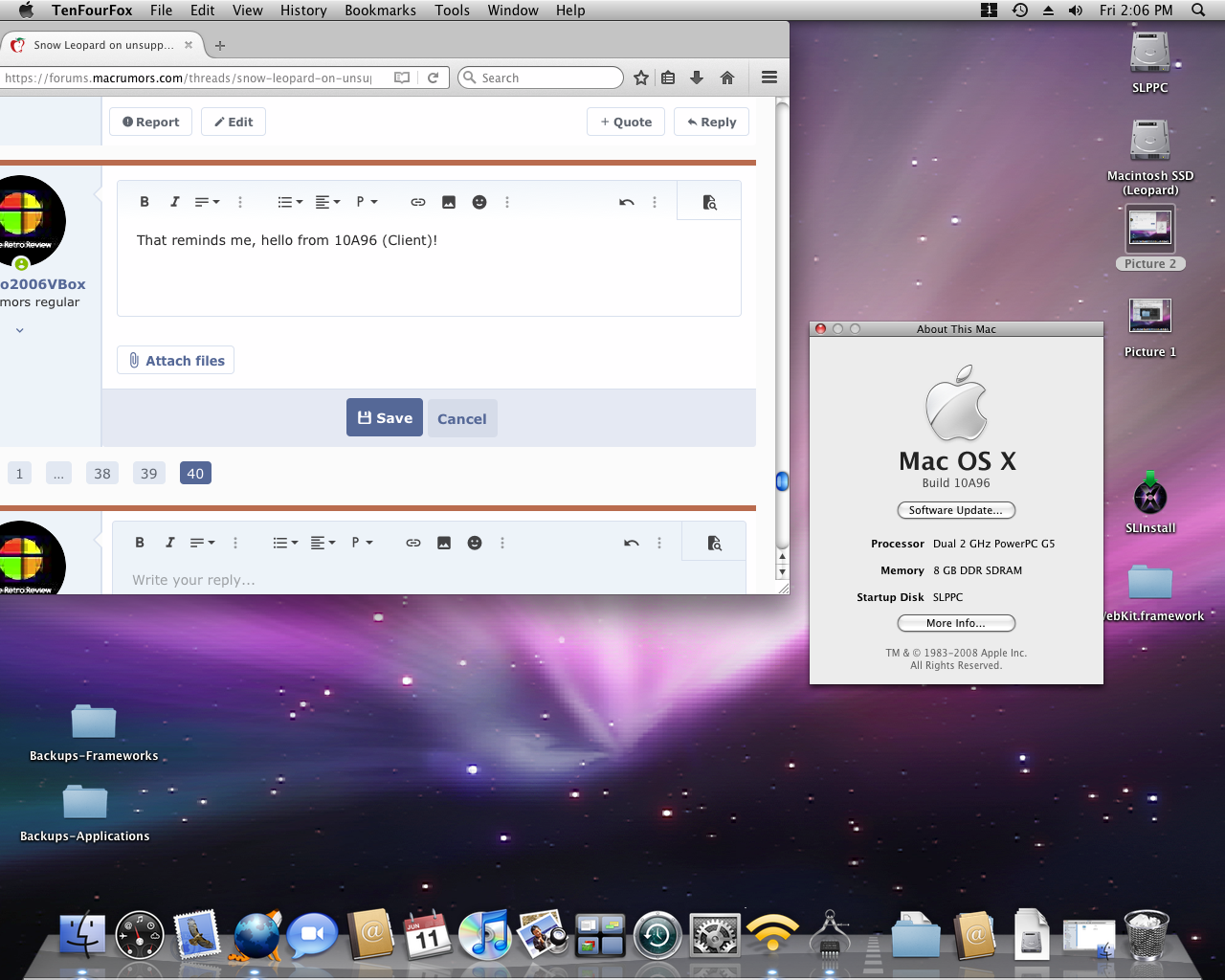The image size is (1225, 980).
Task: Open list options dropdown in edit post editor
Action: [x=290, y=202]
